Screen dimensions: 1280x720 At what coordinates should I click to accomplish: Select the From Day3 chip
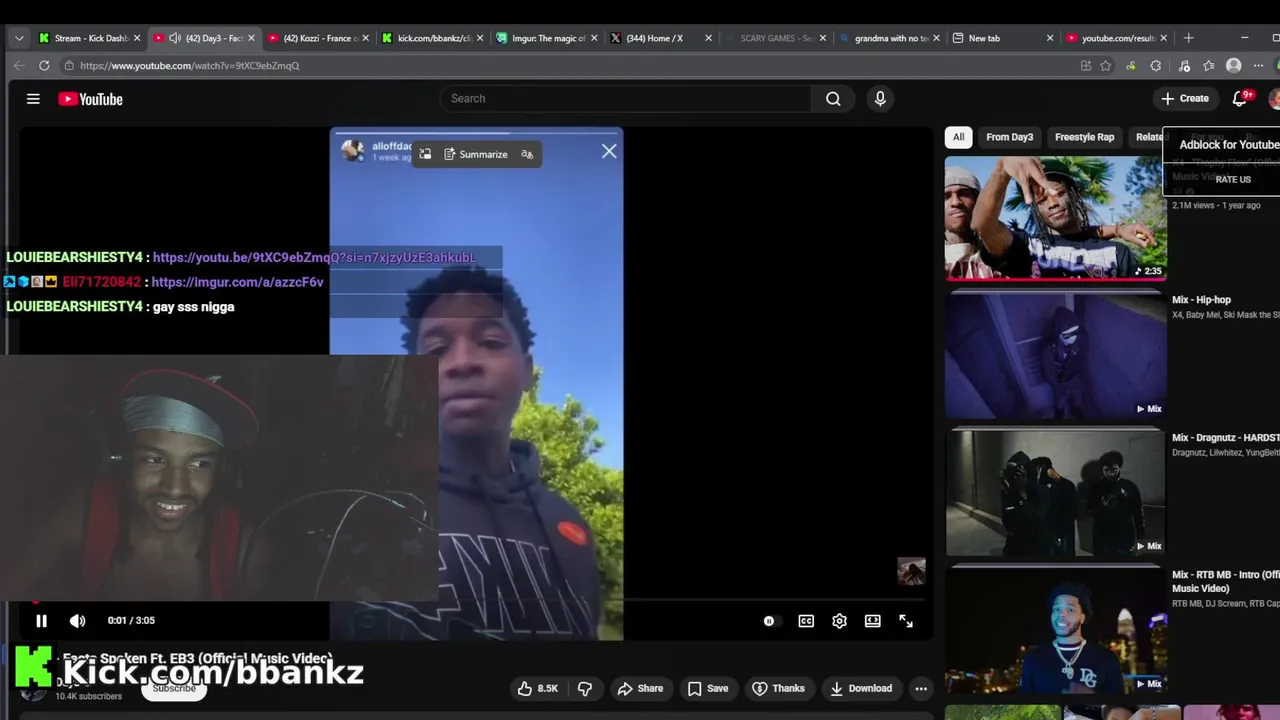(1009, 137)
